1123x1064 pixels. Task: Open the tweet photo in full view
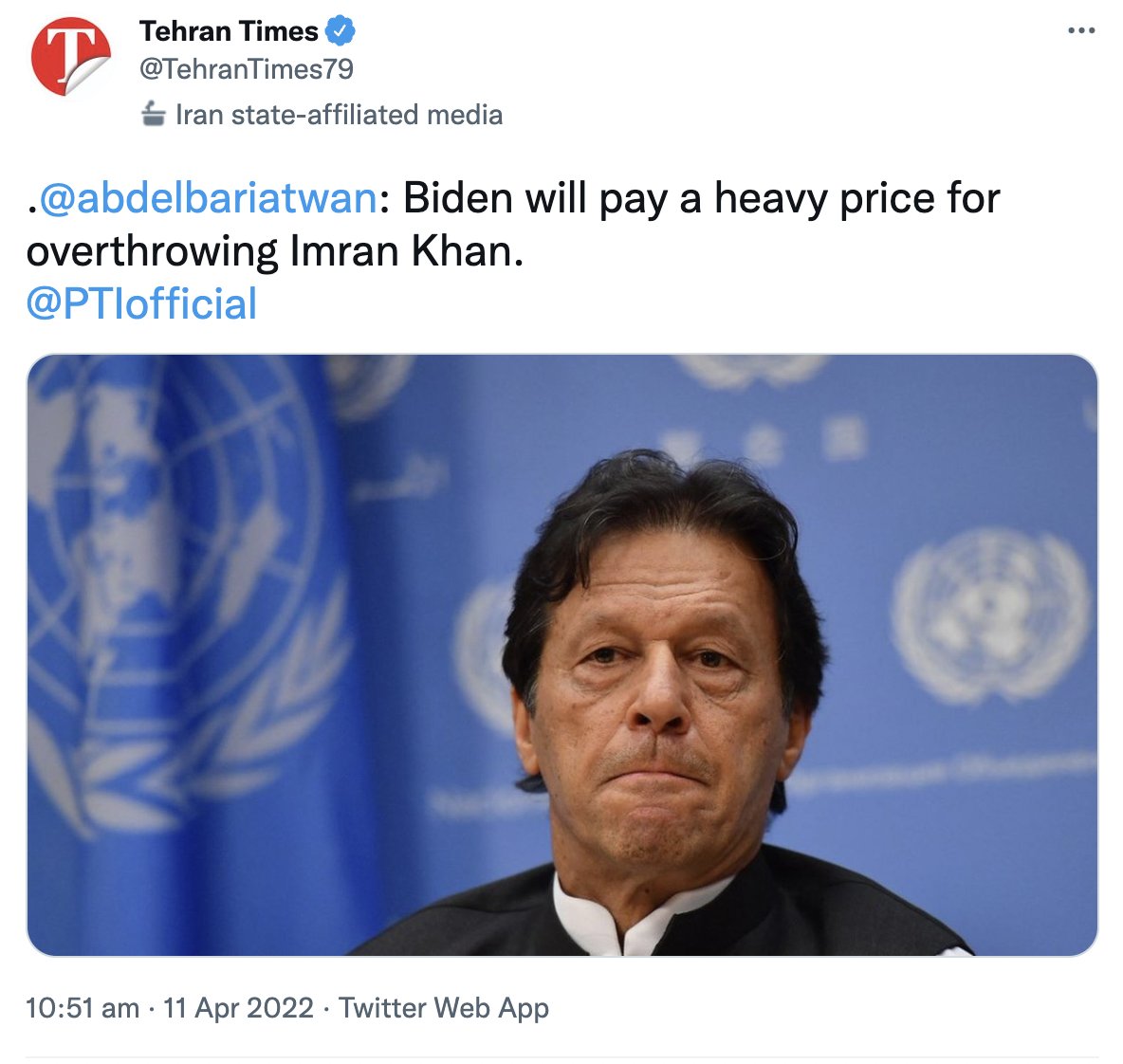(562, 655)
